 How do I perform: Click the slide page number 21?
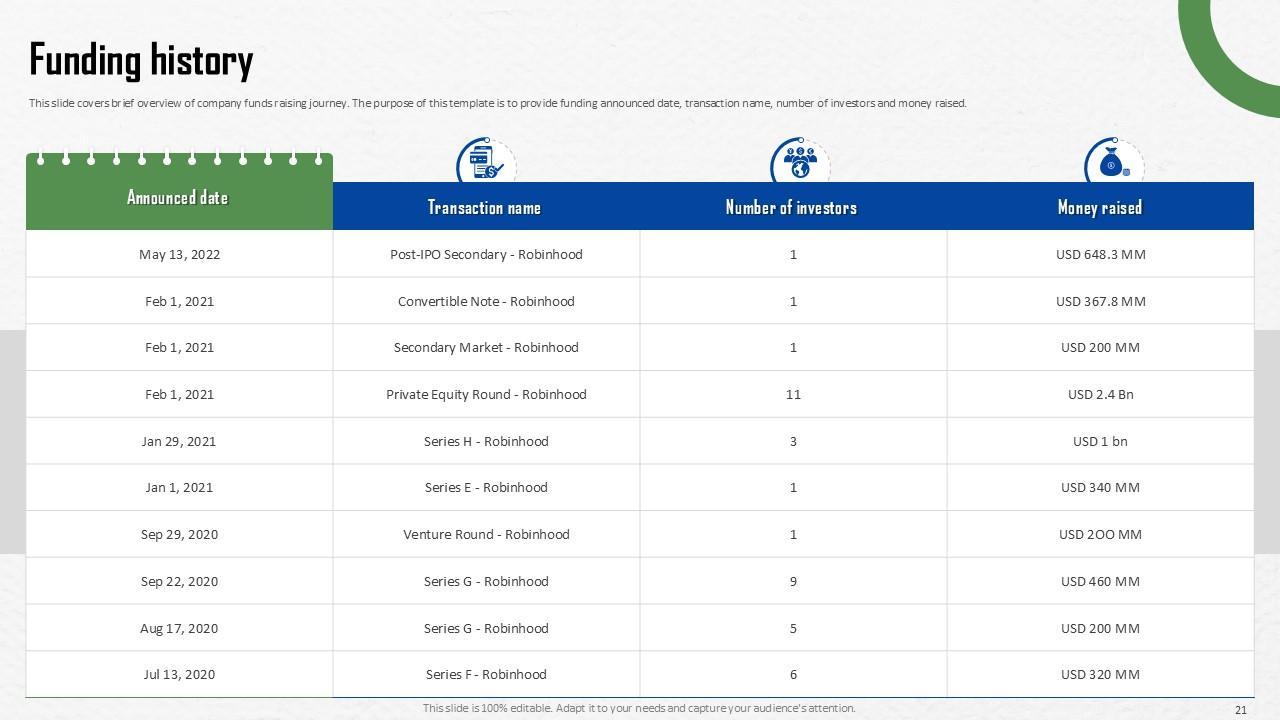[x=1241, y=710]
